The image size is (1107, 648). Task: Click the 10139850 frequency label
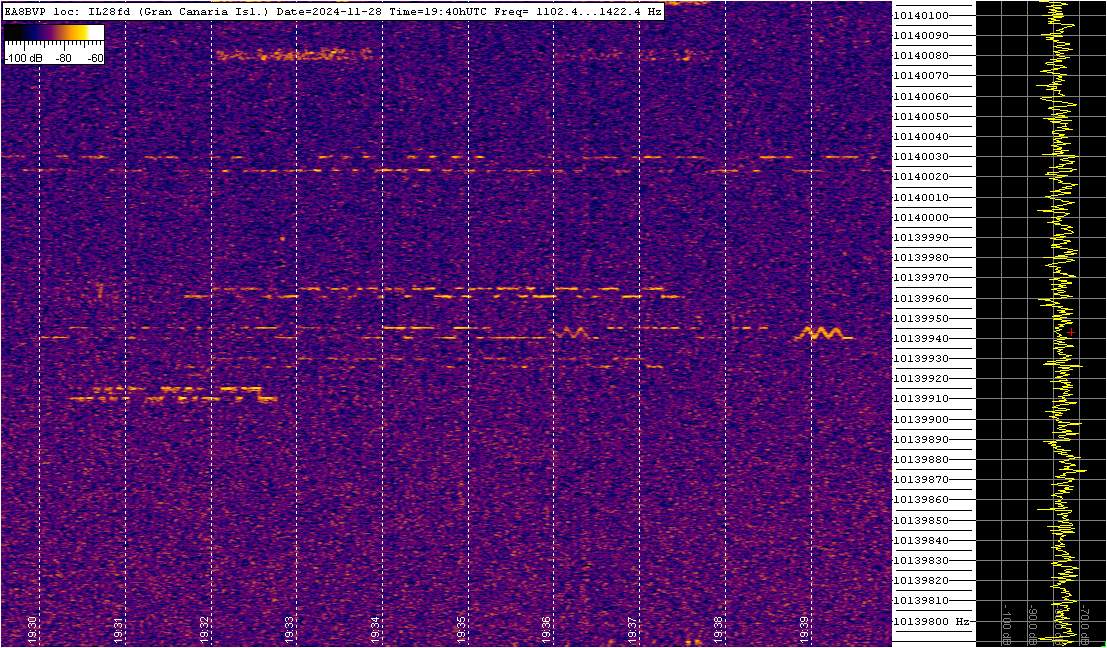(921, 520)
